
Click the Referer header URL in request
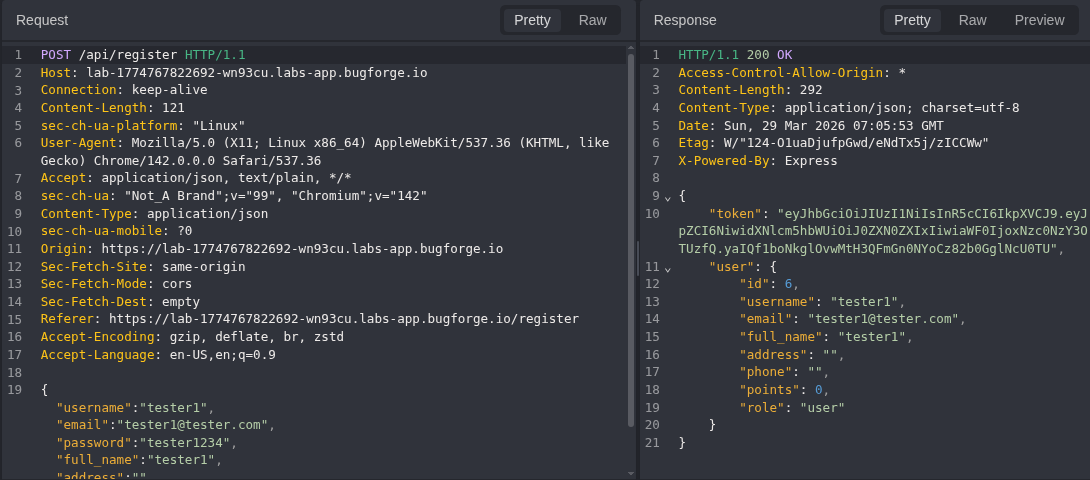[343, 319]
